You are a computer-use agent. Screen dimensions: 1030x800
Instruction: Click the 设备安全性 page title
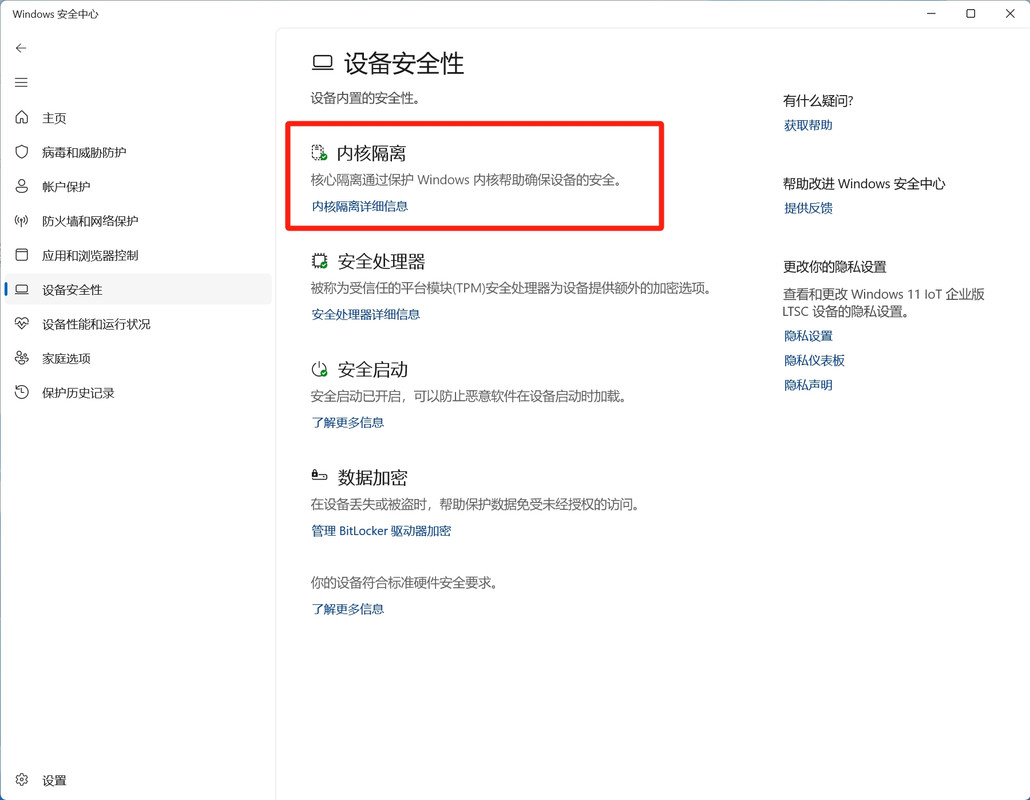click(x=404, y=64)
